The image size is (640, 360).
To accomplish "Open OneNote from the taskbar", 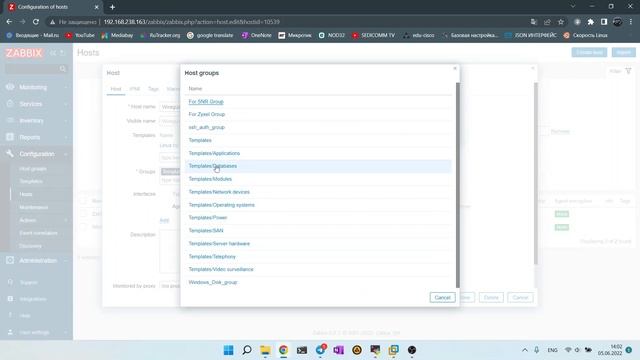I will pos(339,350).
